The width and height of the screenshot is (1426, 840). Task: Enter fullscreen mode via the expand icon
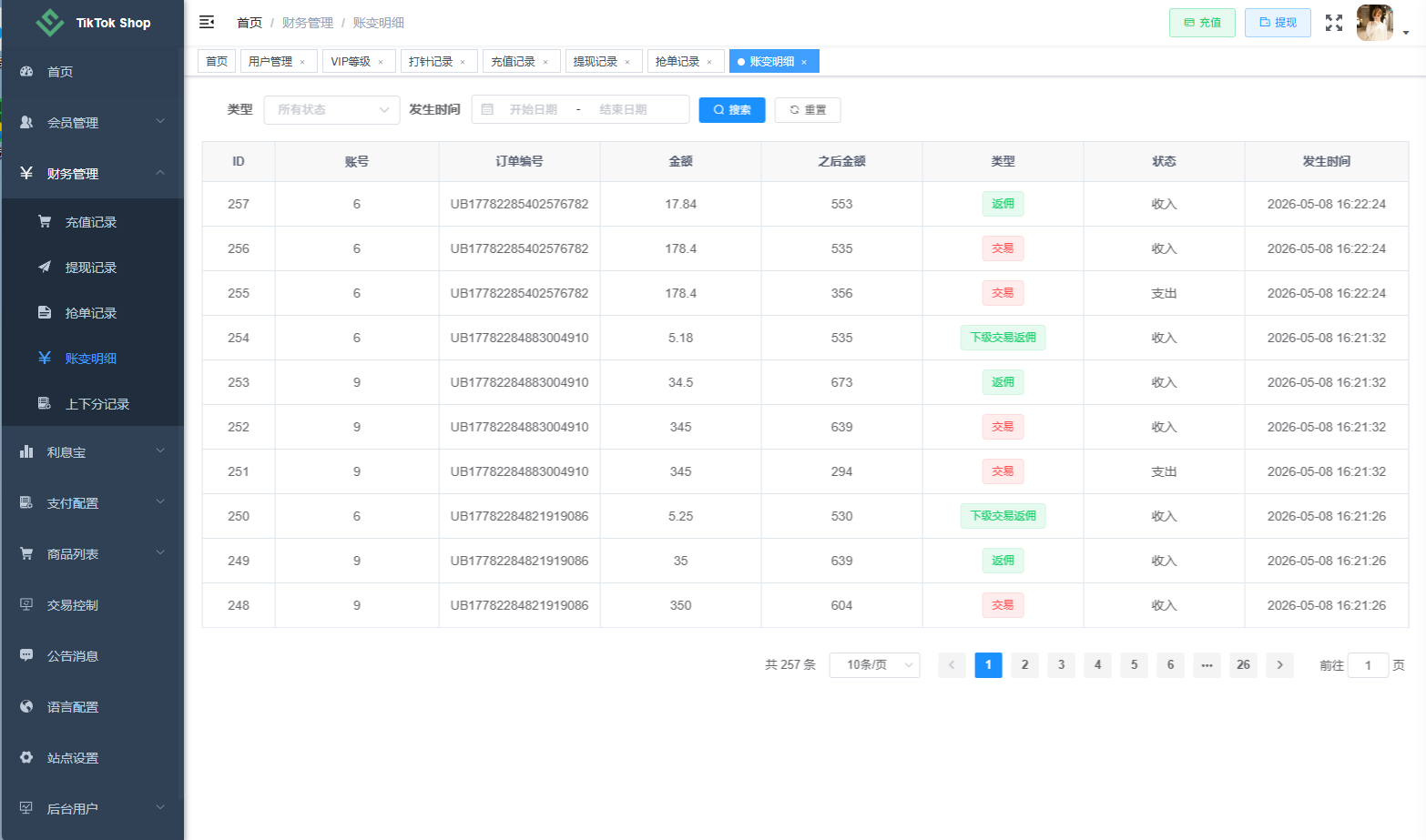pyautogui.click(x=1334, y=23)
